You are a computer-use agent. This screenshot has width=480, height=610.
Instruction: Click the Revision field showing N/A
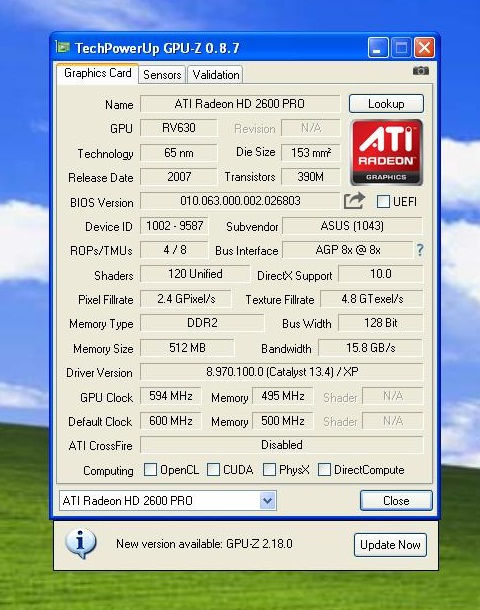coord(311,128)
